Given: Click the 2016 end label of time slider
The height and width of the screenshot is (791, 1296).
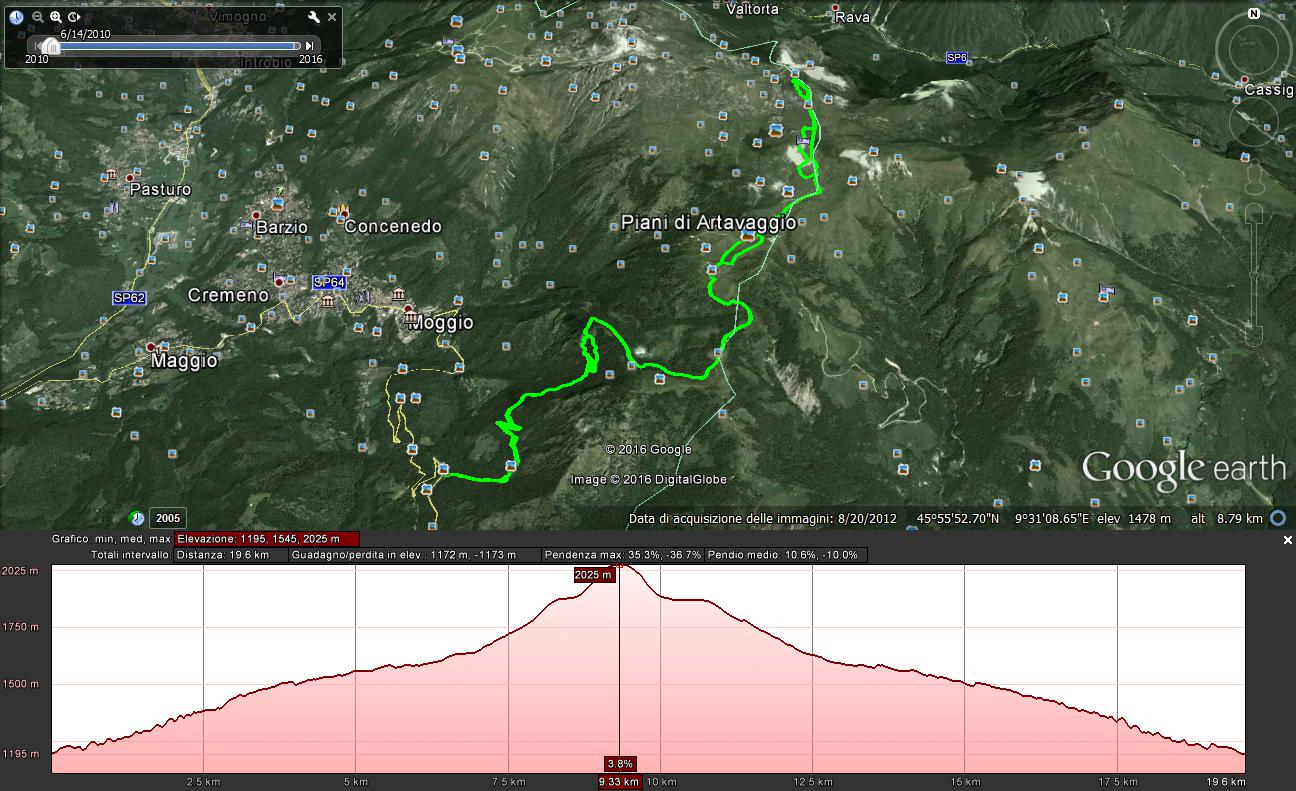Looking at the screenshot, I should tap(311, 59).
